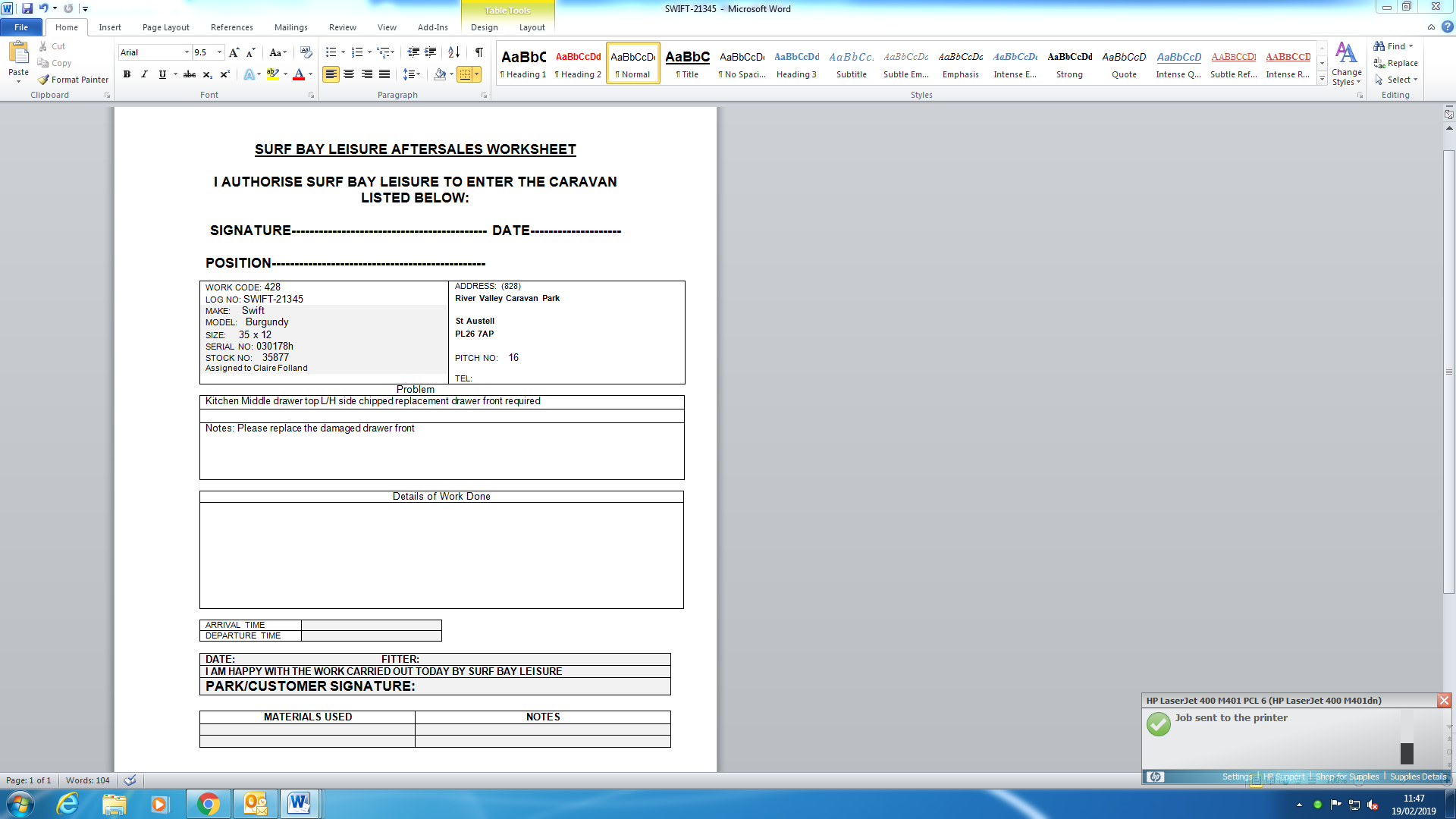Select the Center alignment icon
The width and height of the screenshot is (1456, 819).
349,74
